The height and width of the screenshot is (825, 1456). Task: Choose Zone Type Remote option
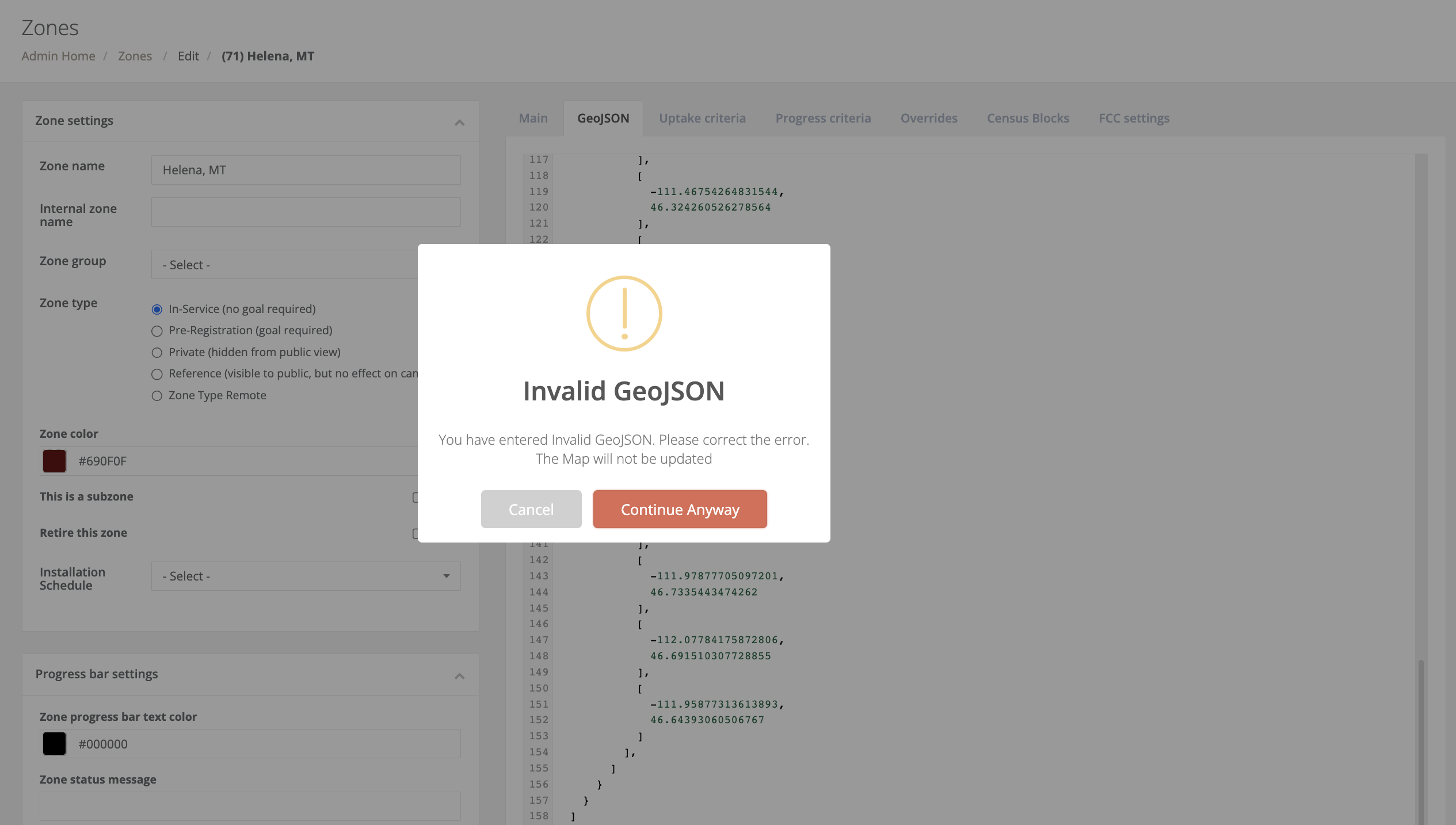pos(156,396)
